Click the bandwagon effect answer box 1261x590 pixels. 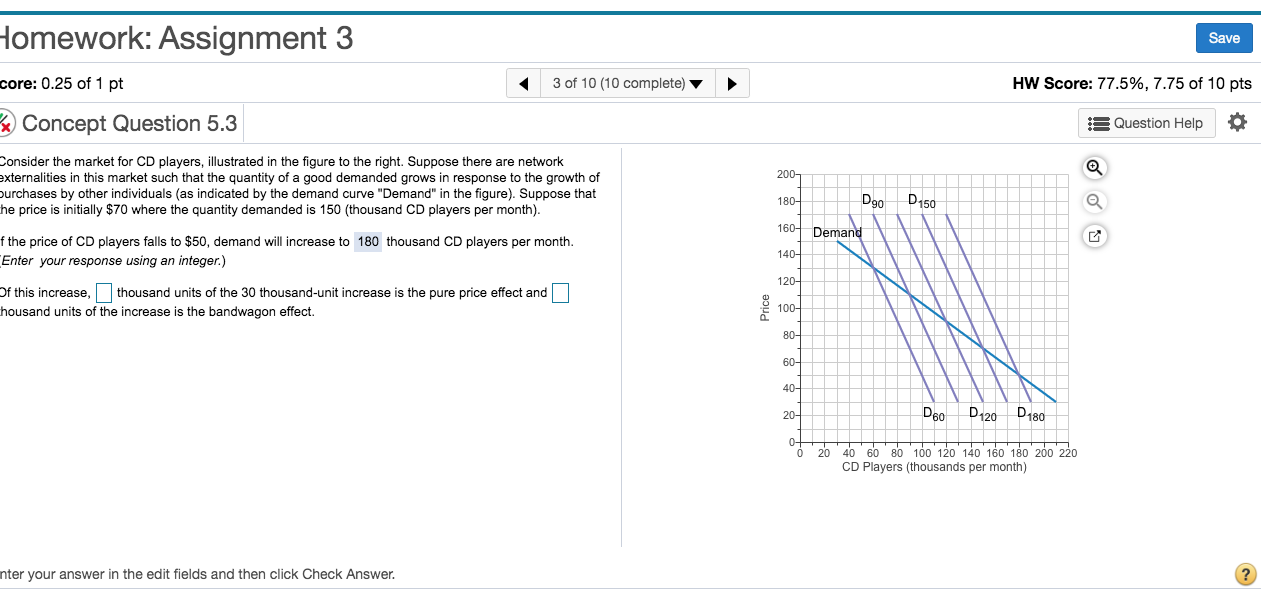click(x=560, y=292)
